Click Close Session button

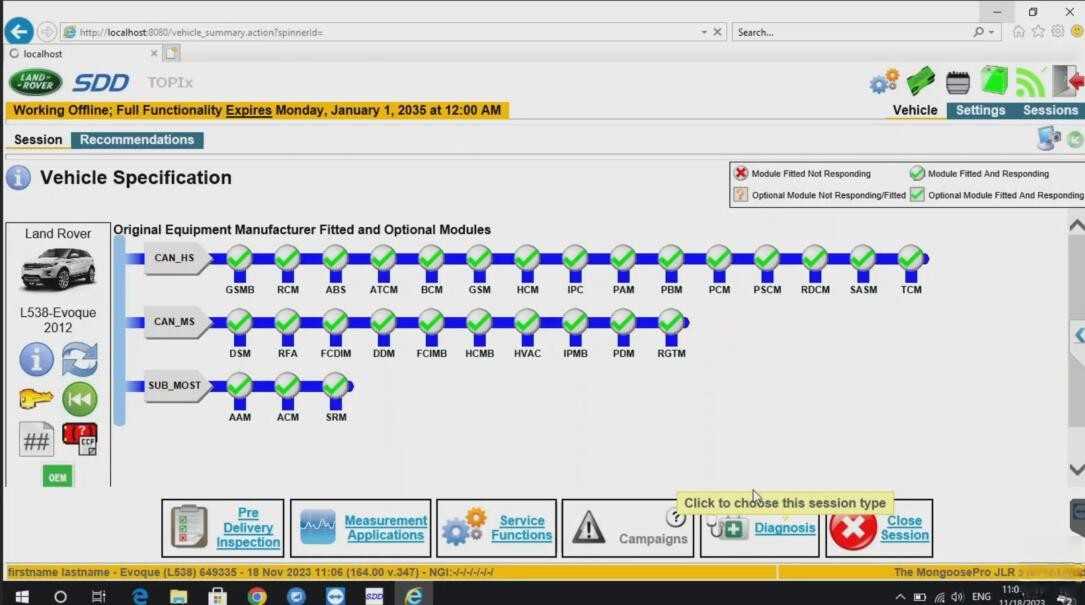pos(879,528)
